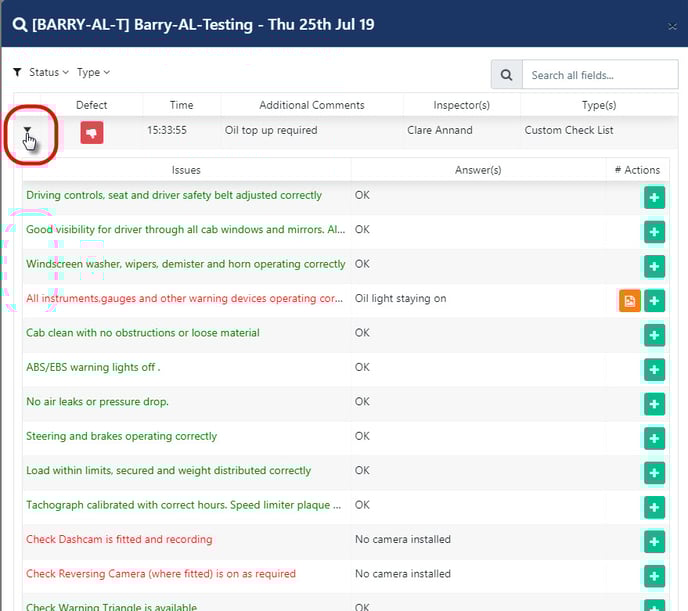Click inspector name Clare Annand

tap(440, 130)
